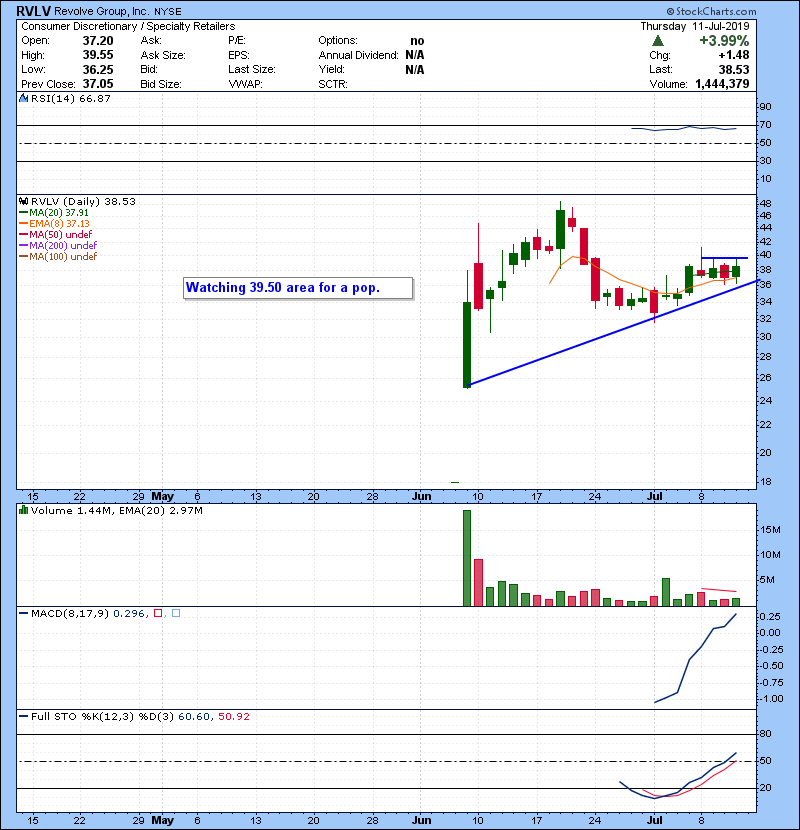This screenshot has height=830, width=800.
Task: Click the Open value 37.20
Action: click(x=98, y=41)
